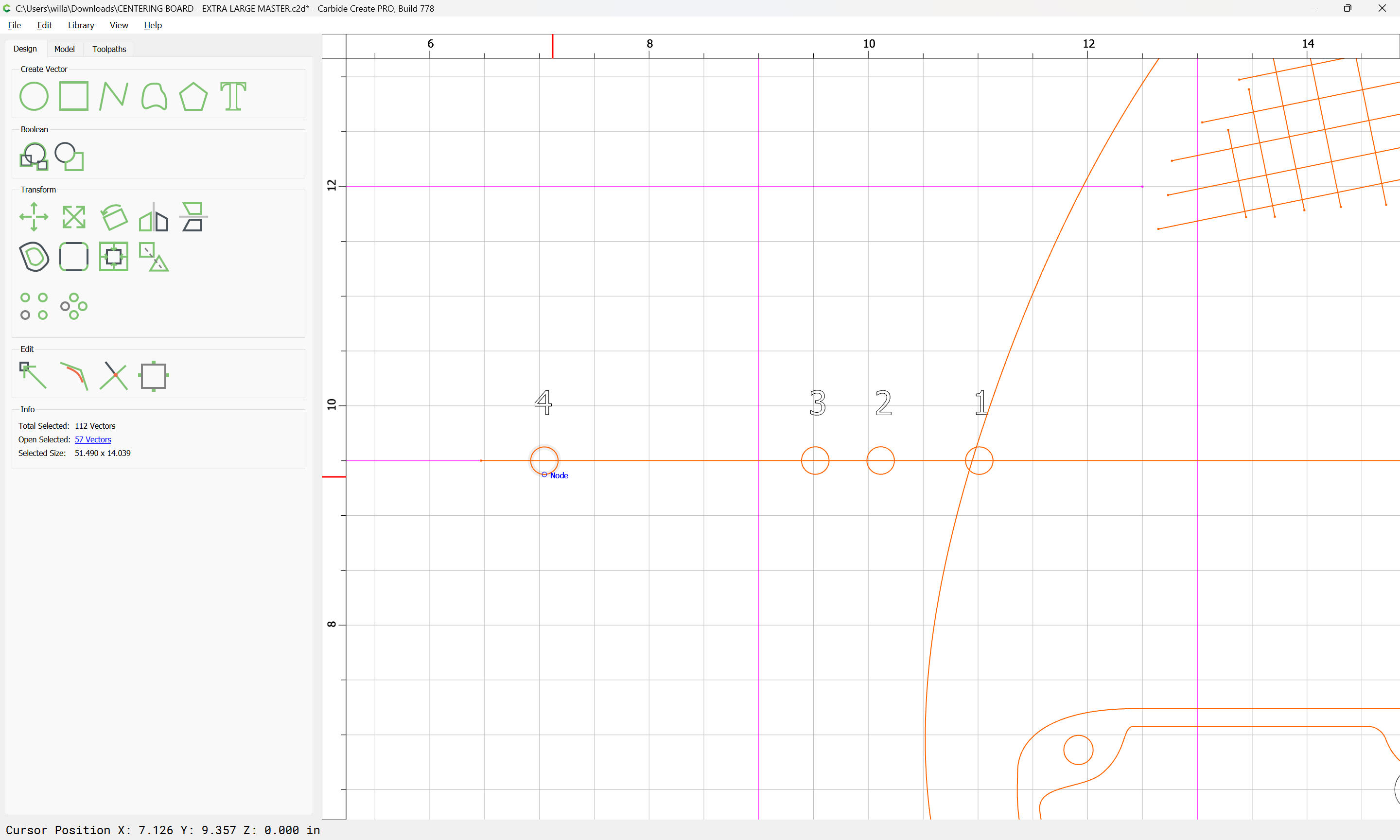Viewport: 1400px width, 840px height.
Task: Click the circle under number 2
Action: [x=880, y=460]
